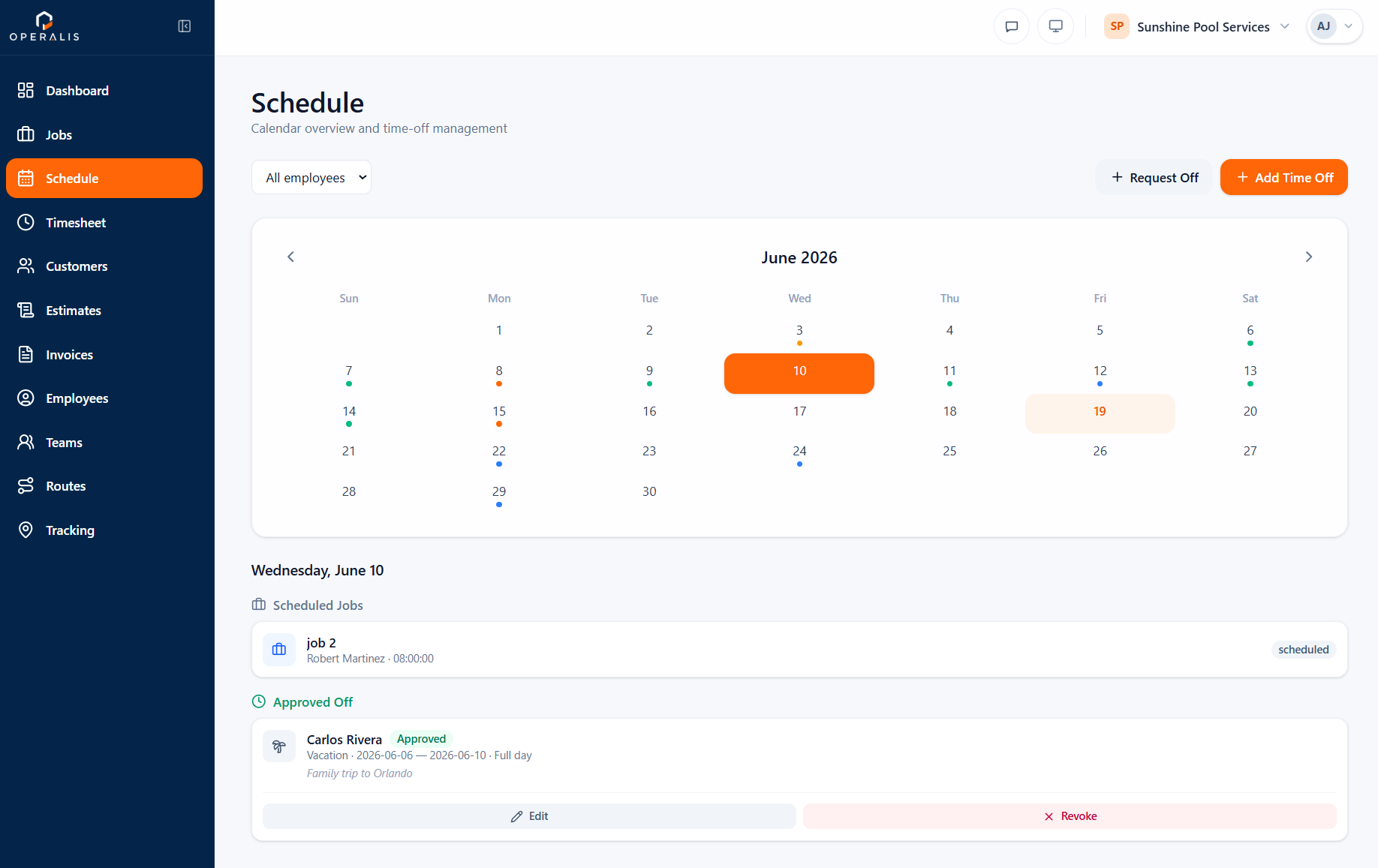Select June 30 on the calendar
The height and width of the screenshot is (868, 1378).
coord(649,494)
